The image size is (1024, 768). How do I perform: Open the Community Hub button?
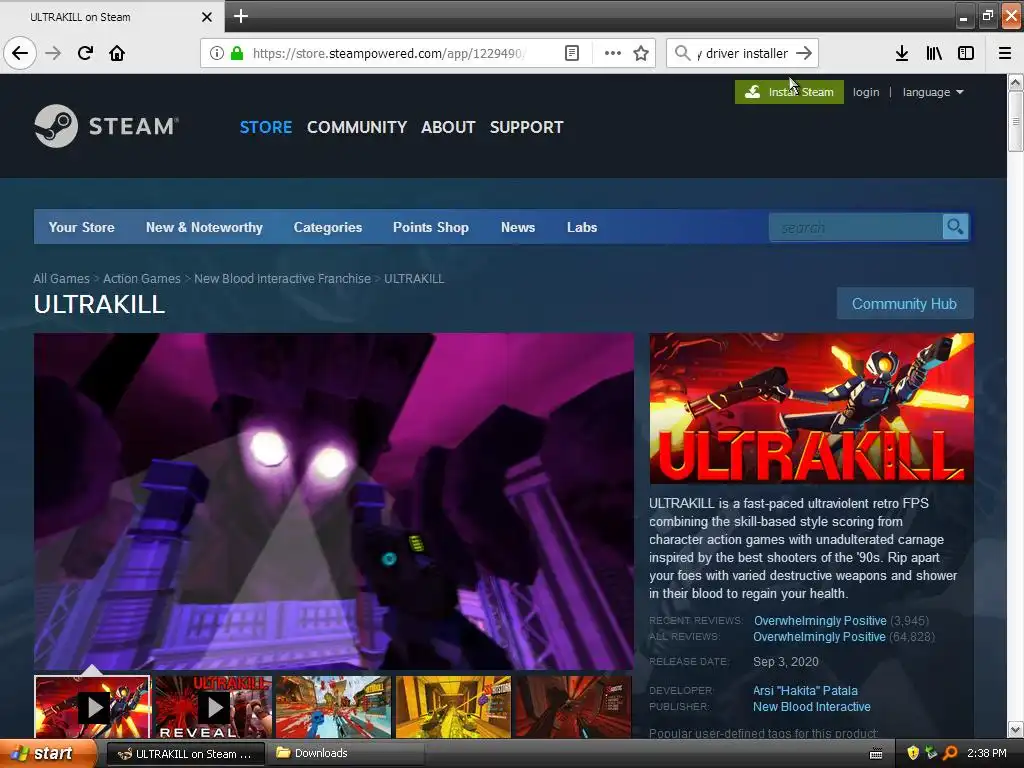(904, 304)
